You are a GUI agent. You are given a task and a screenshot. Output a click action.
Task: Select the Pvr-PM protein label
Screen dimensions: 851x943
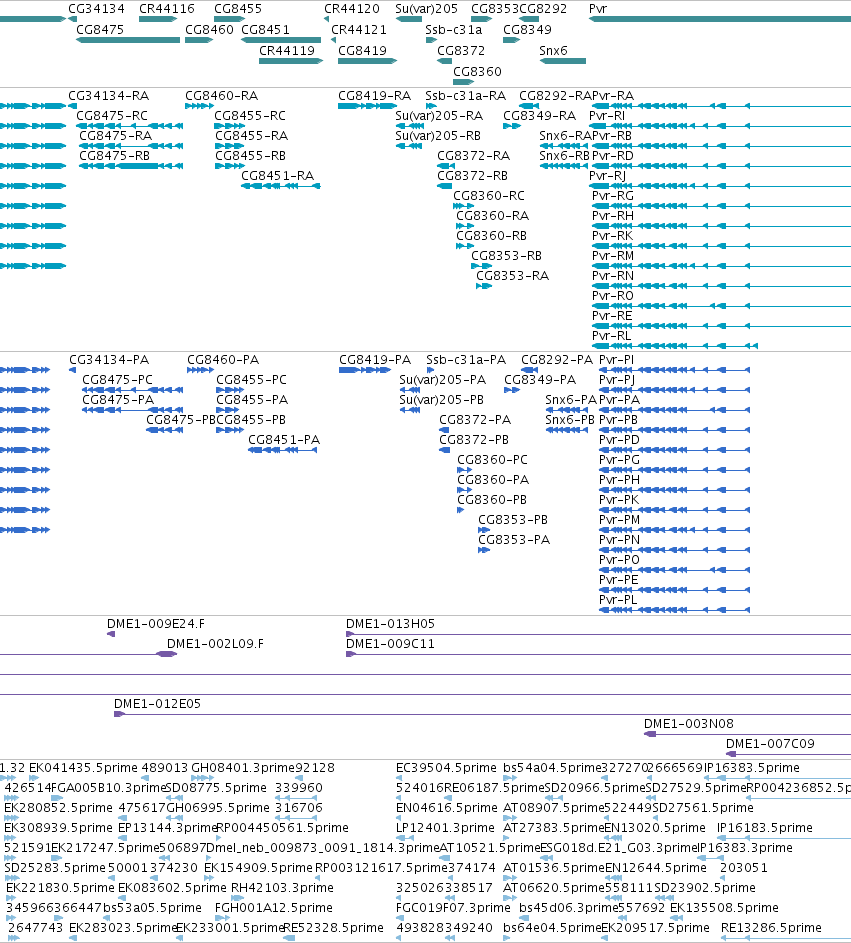coord(619,520)
